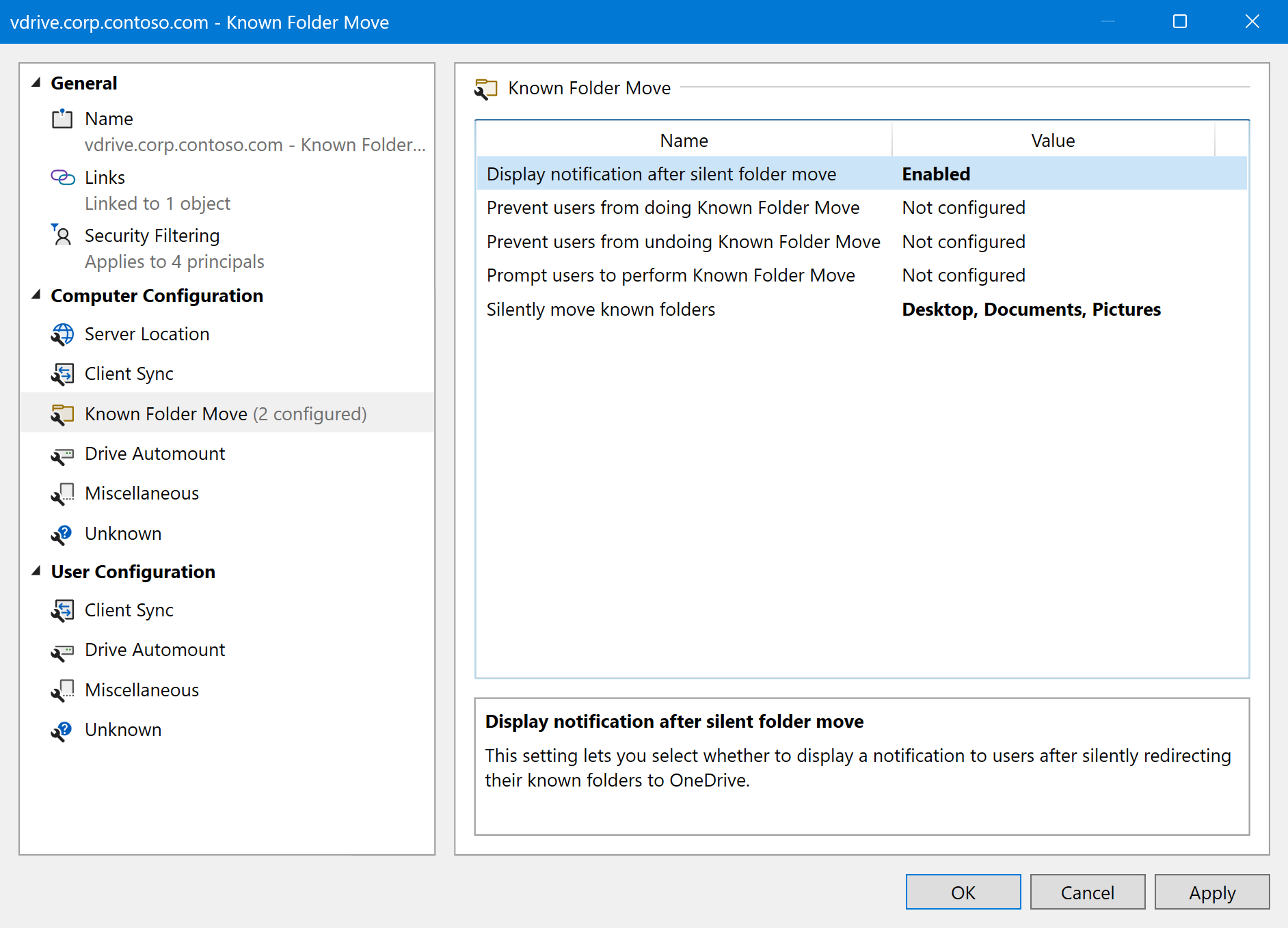Select the Server Location globe icon
This screenshot has width=1288, height=928.
pyautogui.click(x=63, y=334)
